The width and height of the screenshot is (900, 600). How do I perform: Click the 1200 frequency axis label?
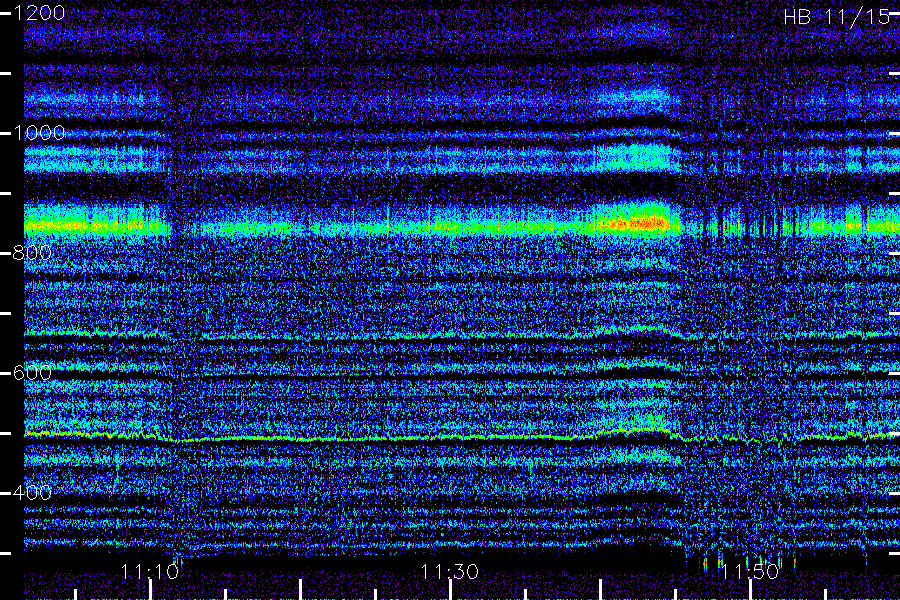[x=38, y=13]
